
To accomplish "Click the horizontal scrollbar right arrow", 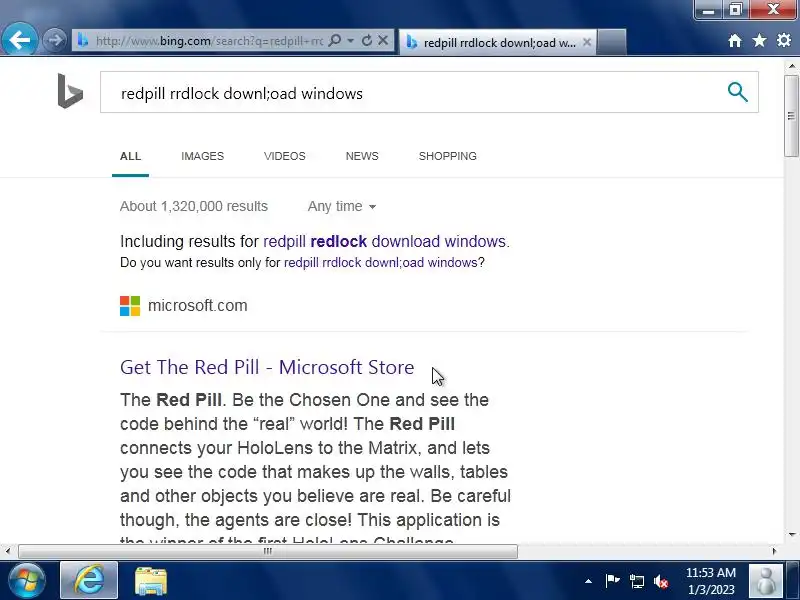I will [774, 551].
